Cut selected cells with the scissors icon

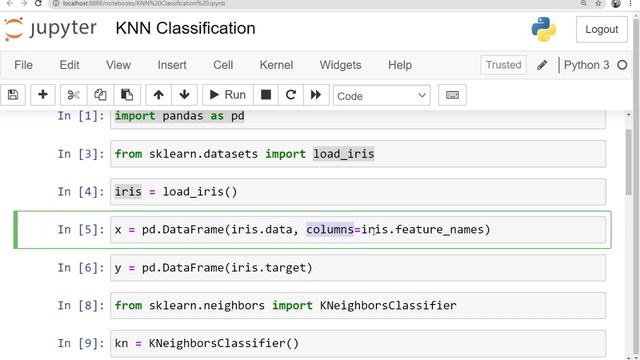[x=73, y=95]
